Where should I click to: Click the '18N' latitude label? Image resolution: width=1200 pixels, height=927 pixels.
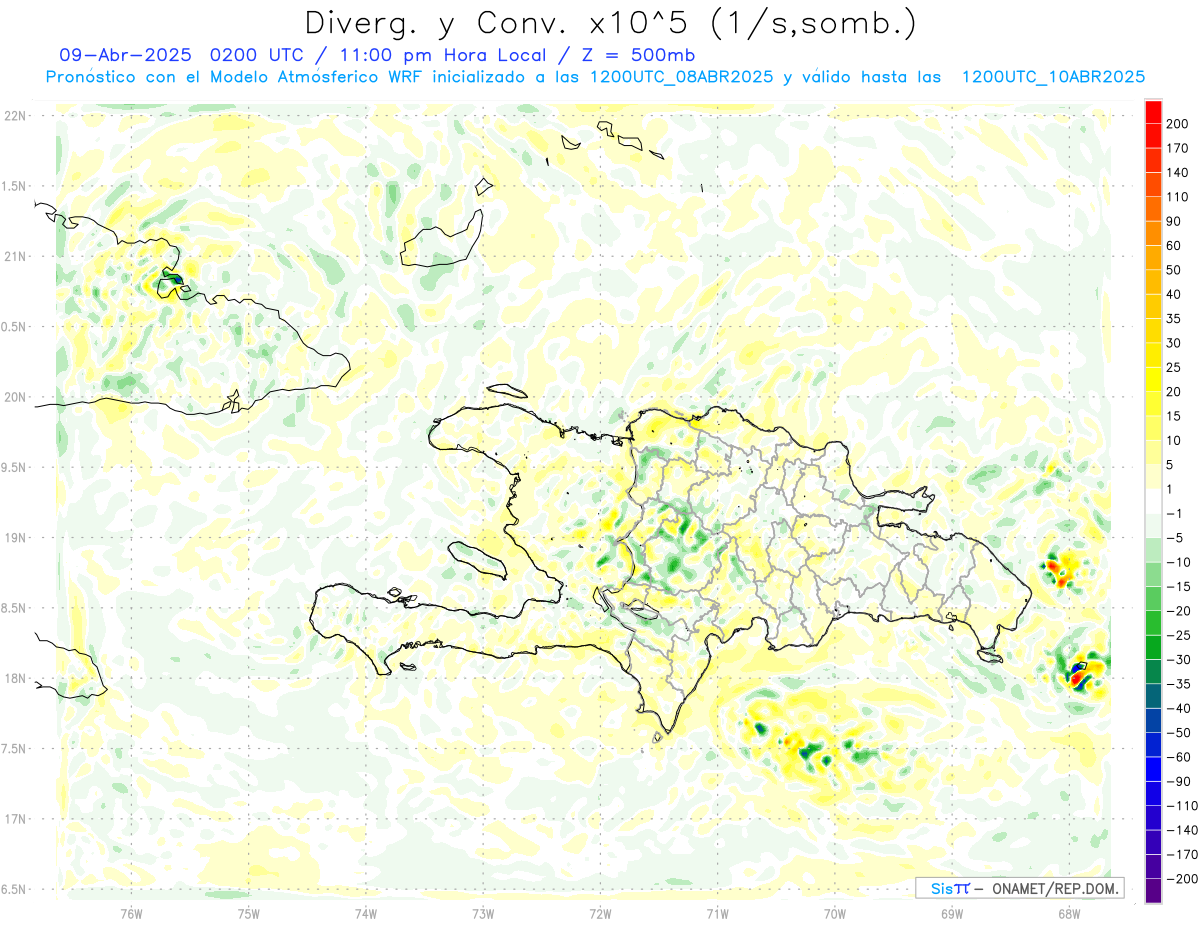click(14, 678)
